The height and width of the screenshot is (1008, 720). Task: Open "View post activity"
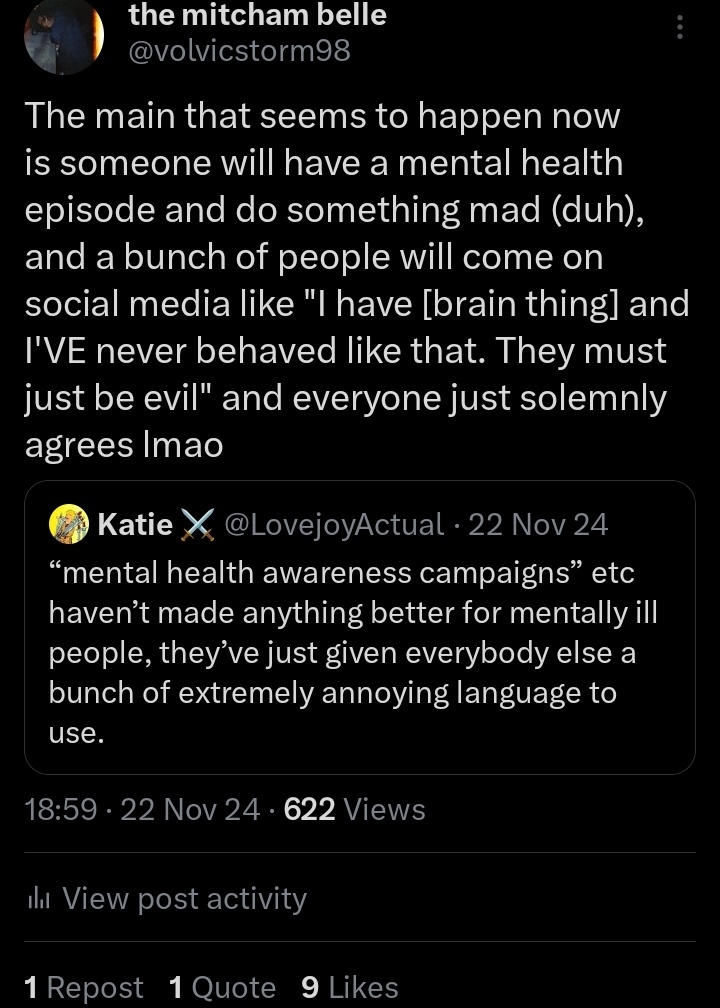pyautogui.click(x=184, y=898)
